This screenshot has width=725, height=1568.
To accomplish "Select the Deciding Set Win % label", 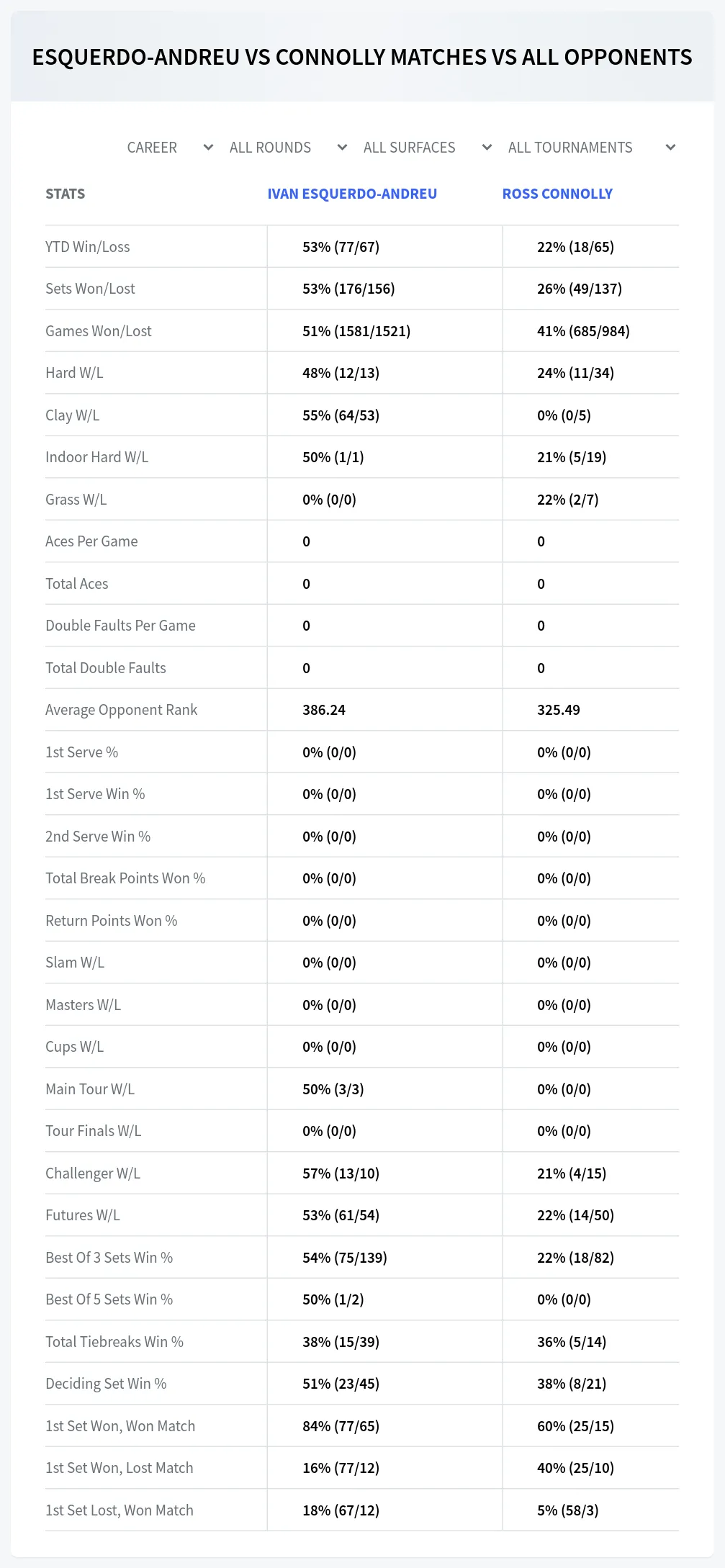I will 106,1384.
